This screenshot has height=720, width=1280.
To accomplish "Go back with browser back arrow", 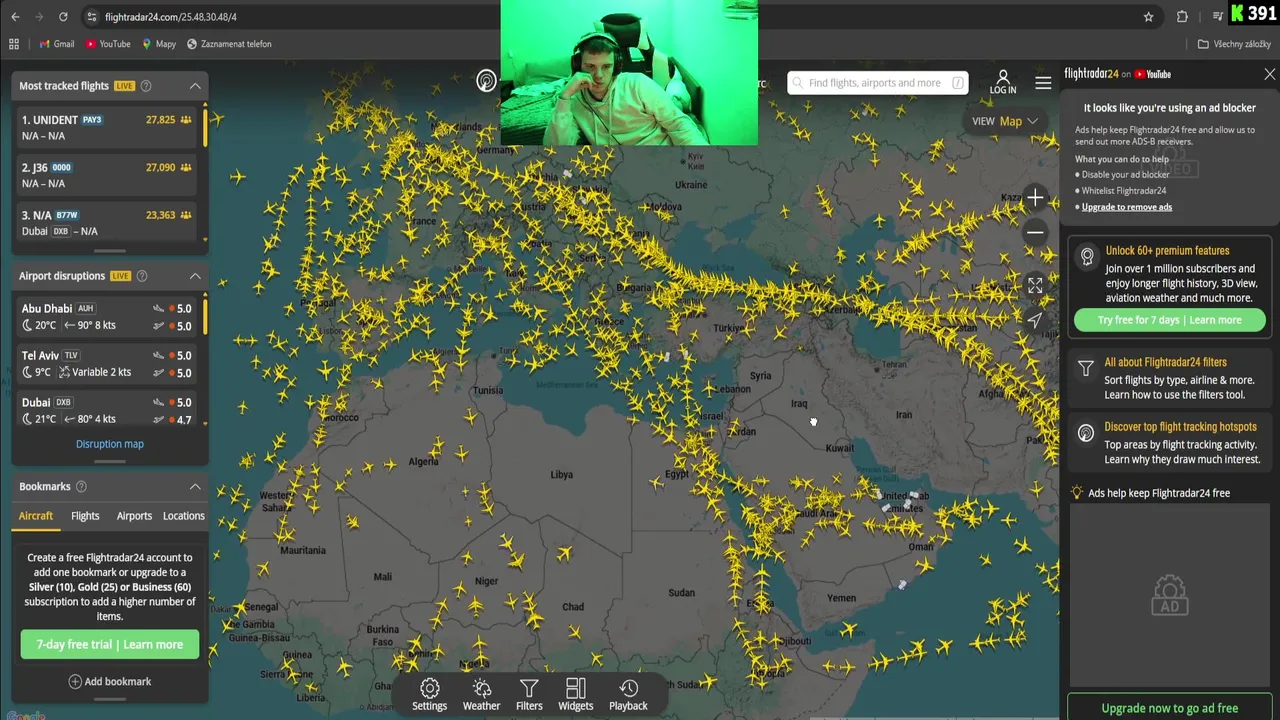I will [13, 17].
